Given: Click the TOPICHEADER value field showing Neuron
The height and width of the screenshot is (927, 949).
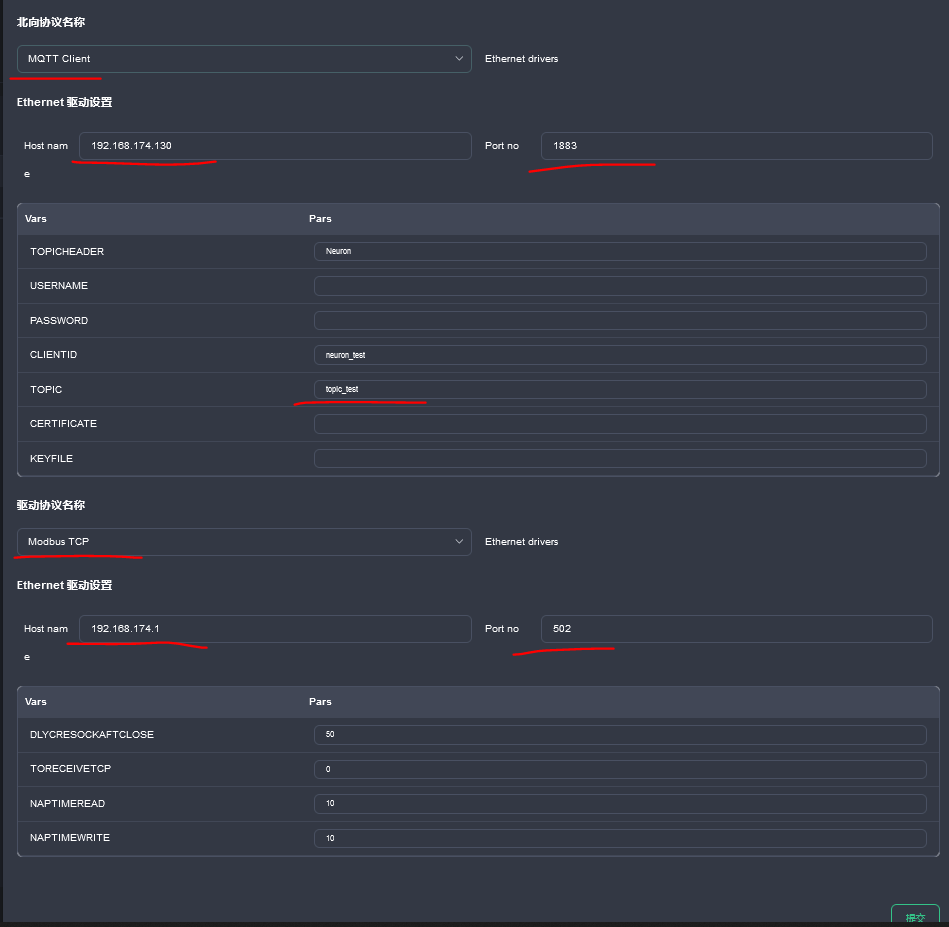Looking at the screenshot, I should 620,251.
